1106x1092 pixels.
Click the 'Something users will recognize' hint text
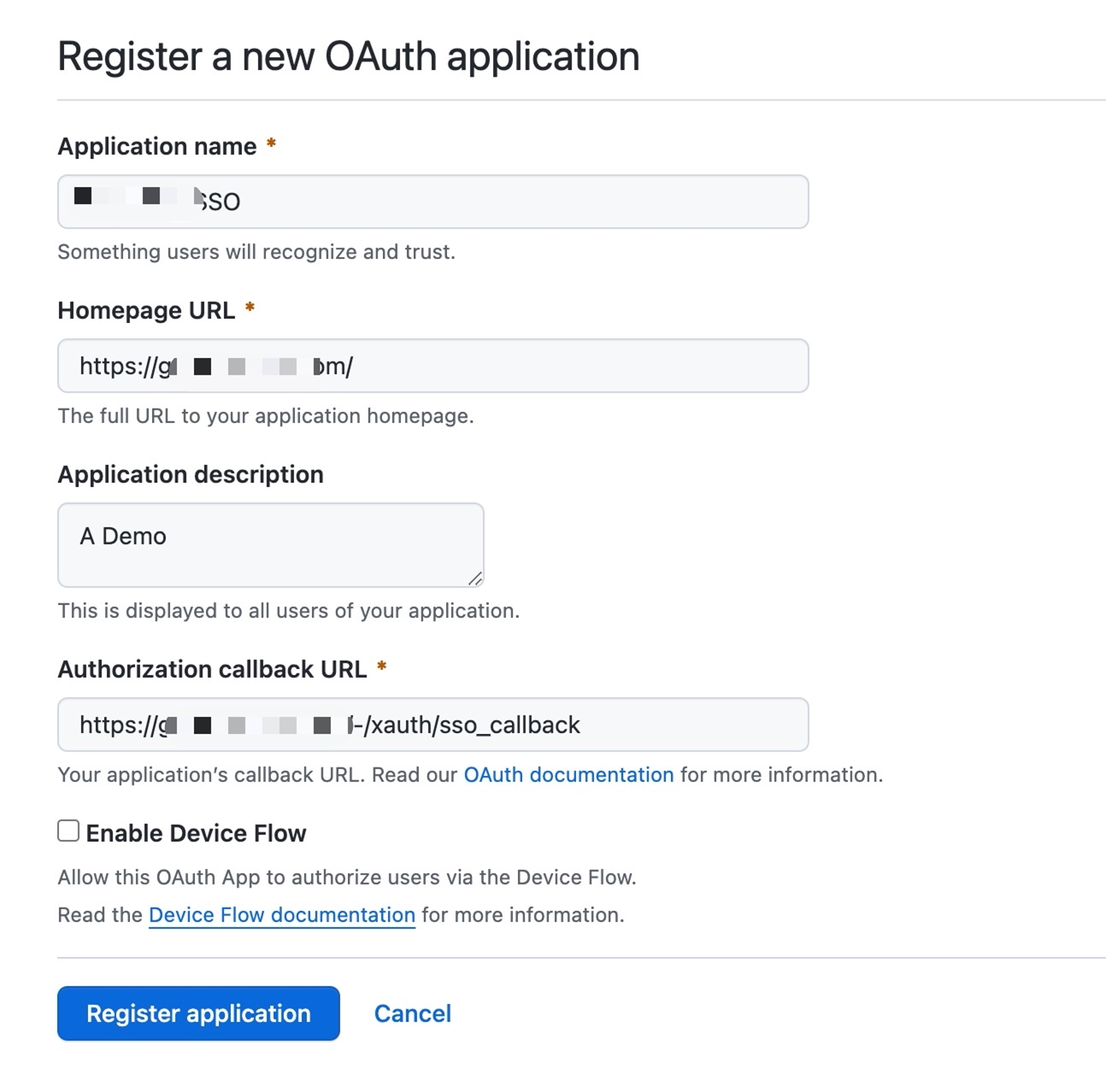click(x=256, y=252)
